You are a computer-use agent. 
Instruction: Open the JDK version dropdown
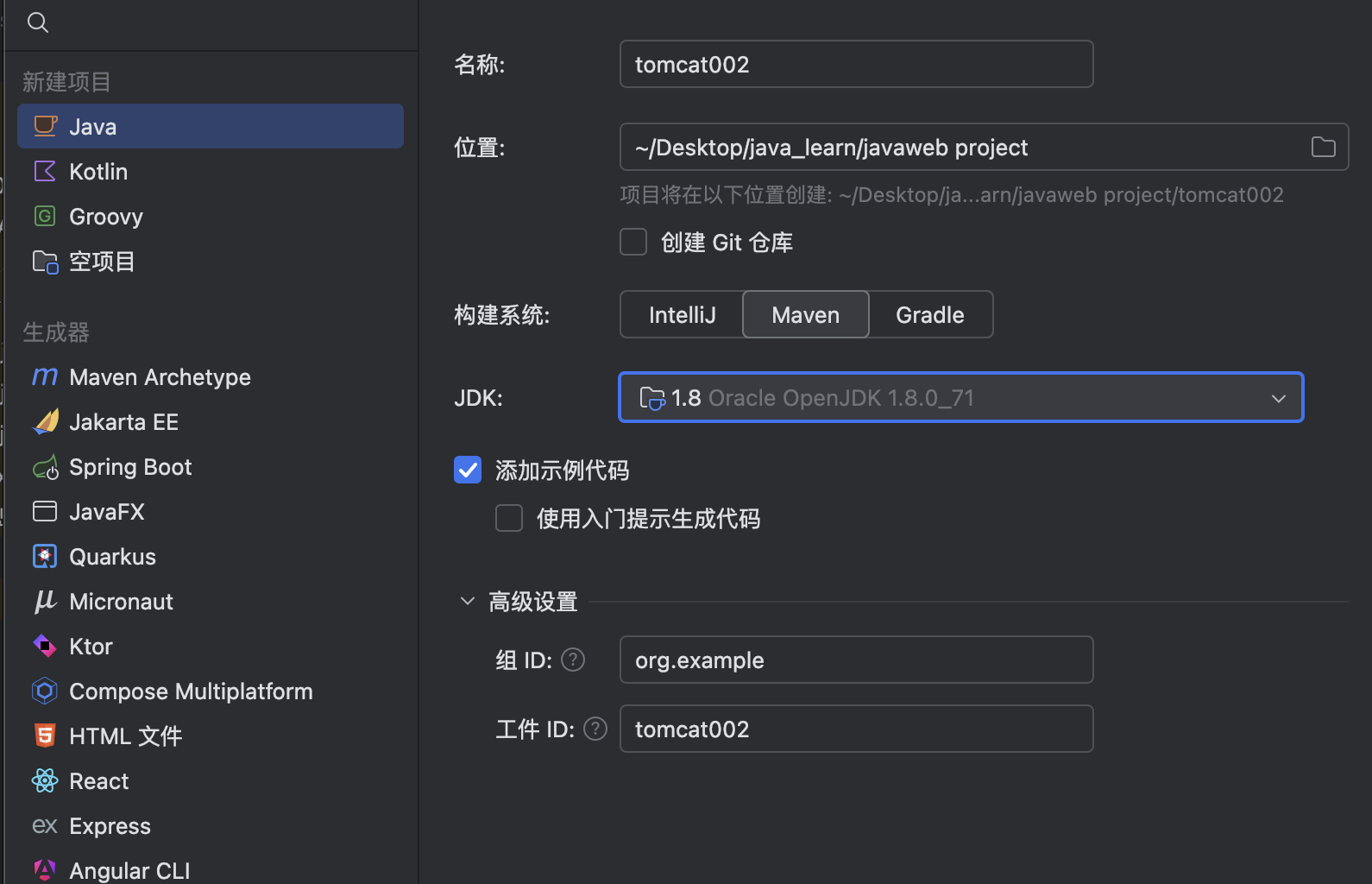pyautogui.click(x=960, y=398)
